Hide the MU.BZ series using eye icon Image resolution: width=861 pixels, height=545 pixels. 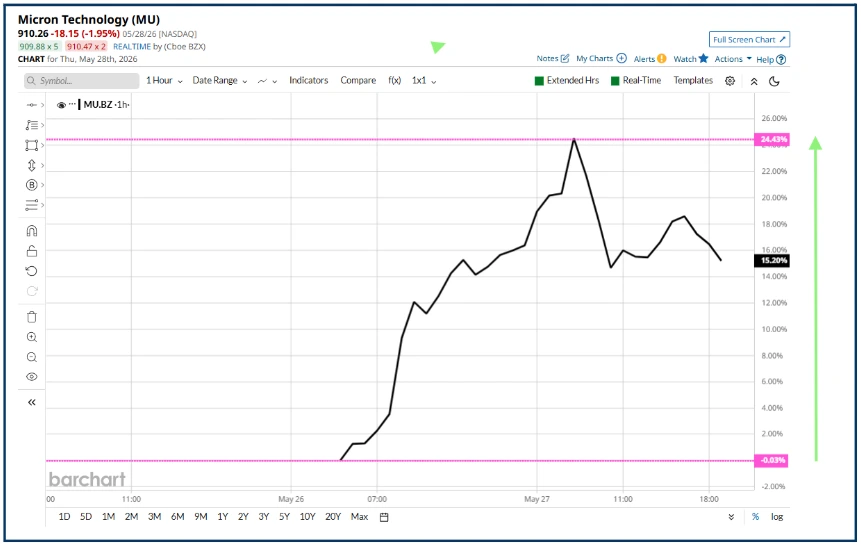pos(61,105)
